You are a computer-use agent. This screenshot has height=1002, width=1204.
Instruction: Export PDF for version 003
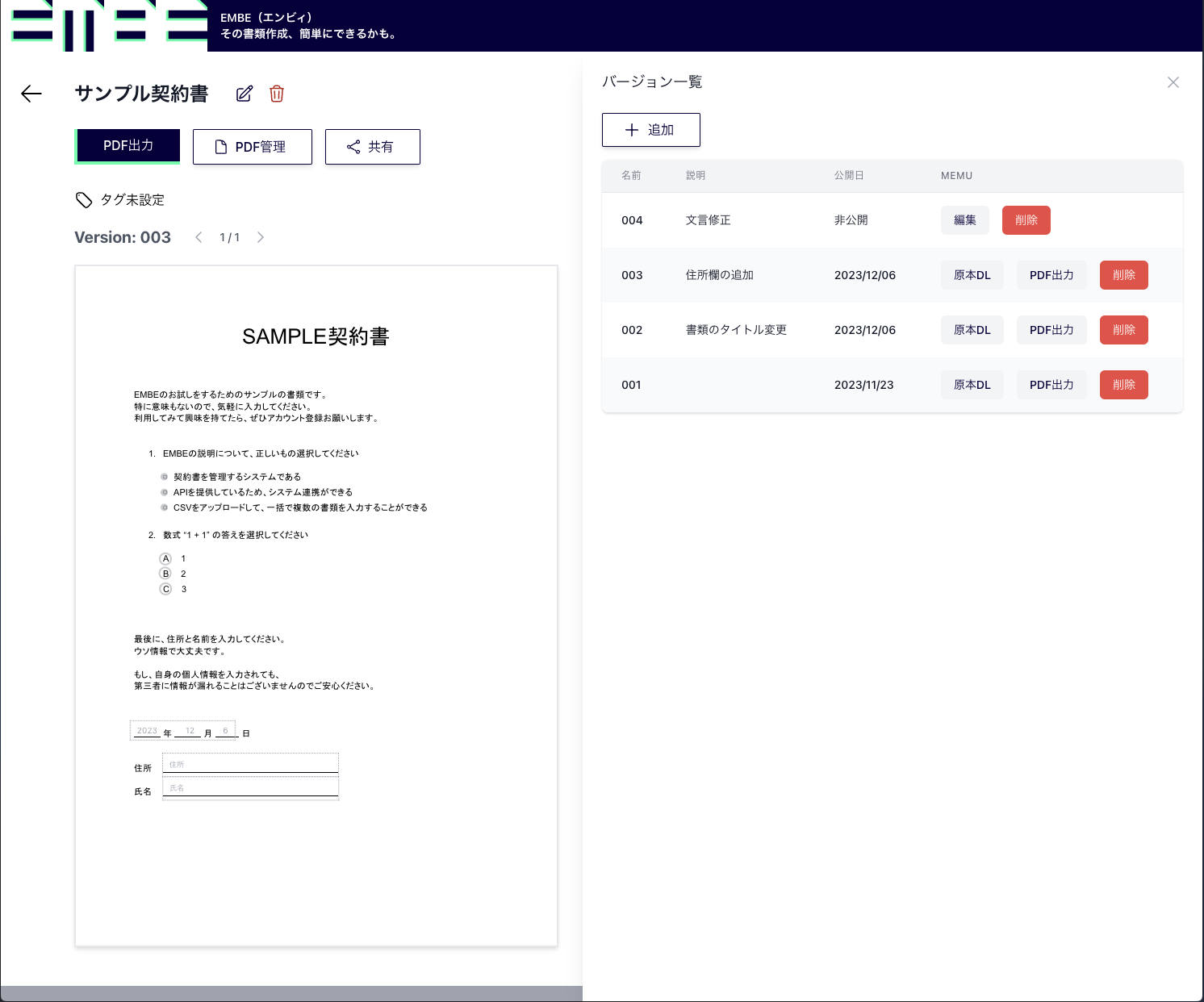1051,275
